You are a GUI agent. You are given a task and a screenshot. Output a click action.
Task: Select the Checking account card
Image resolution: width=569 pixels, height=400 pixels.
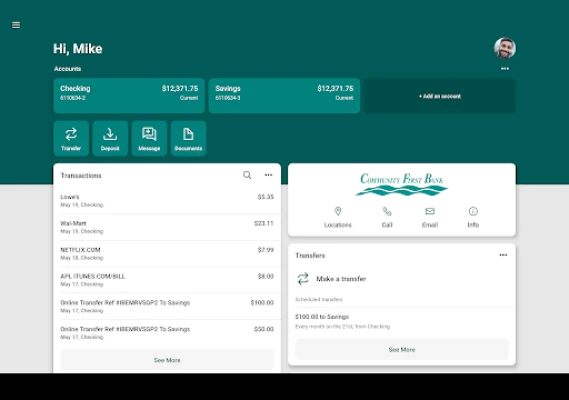(x=129, y=96)
